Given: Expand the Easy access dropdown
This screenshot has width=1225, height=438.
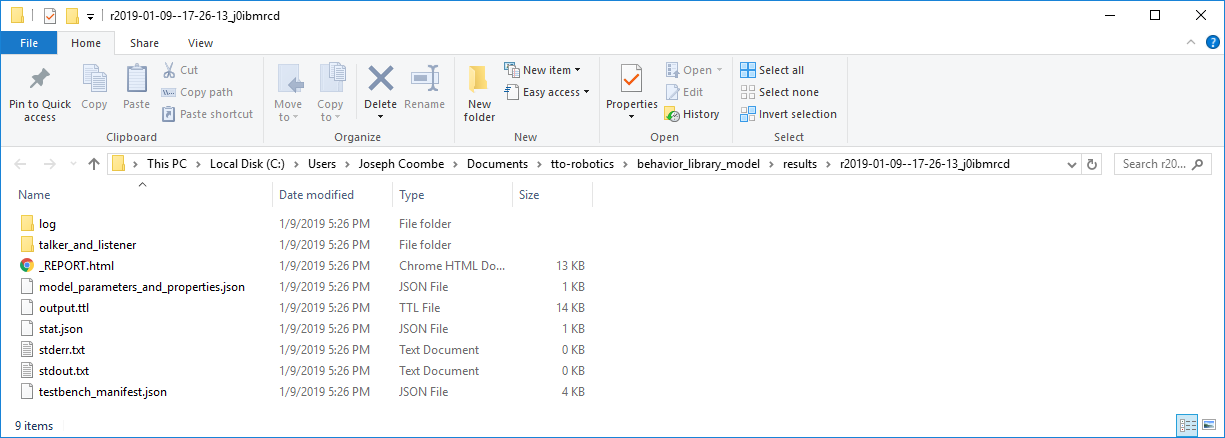Looking at the screenshot, I should point(555,92).
